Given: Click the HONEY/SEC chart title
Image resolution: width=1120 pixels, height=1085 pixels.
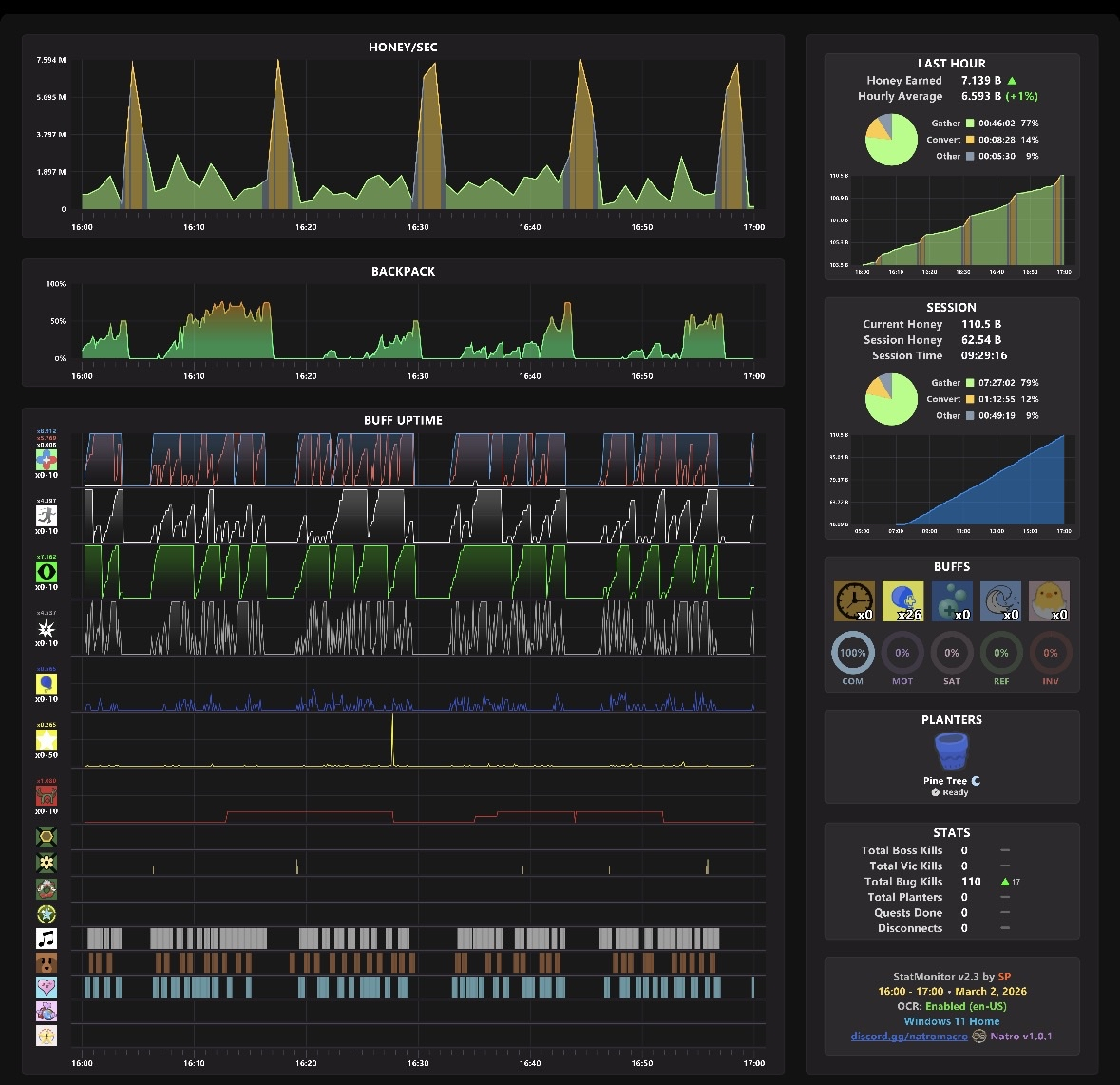Looking at the screenshot, I should 403,48.
